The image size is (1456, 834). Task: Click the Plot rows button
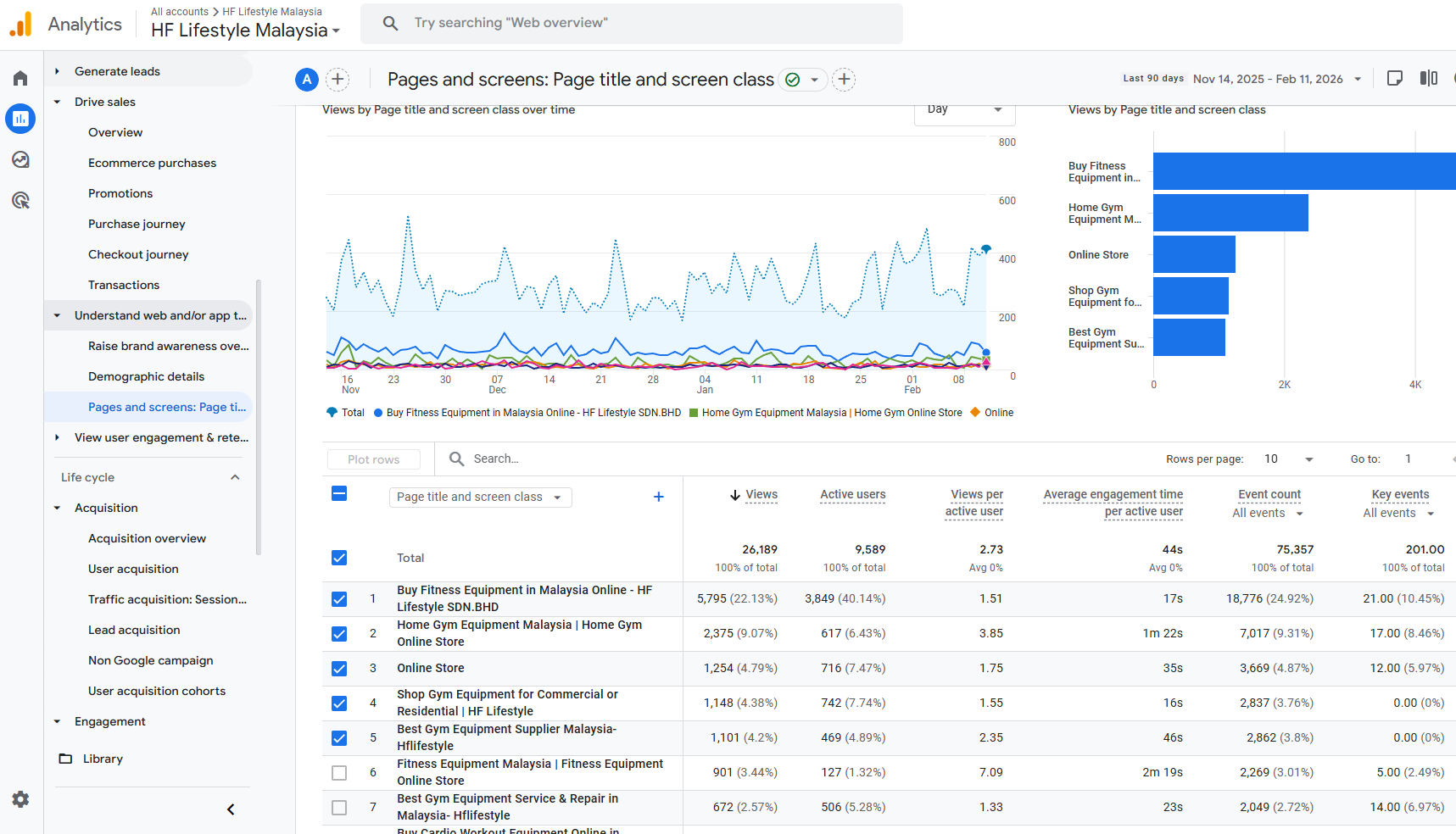[x=373, y=459]
